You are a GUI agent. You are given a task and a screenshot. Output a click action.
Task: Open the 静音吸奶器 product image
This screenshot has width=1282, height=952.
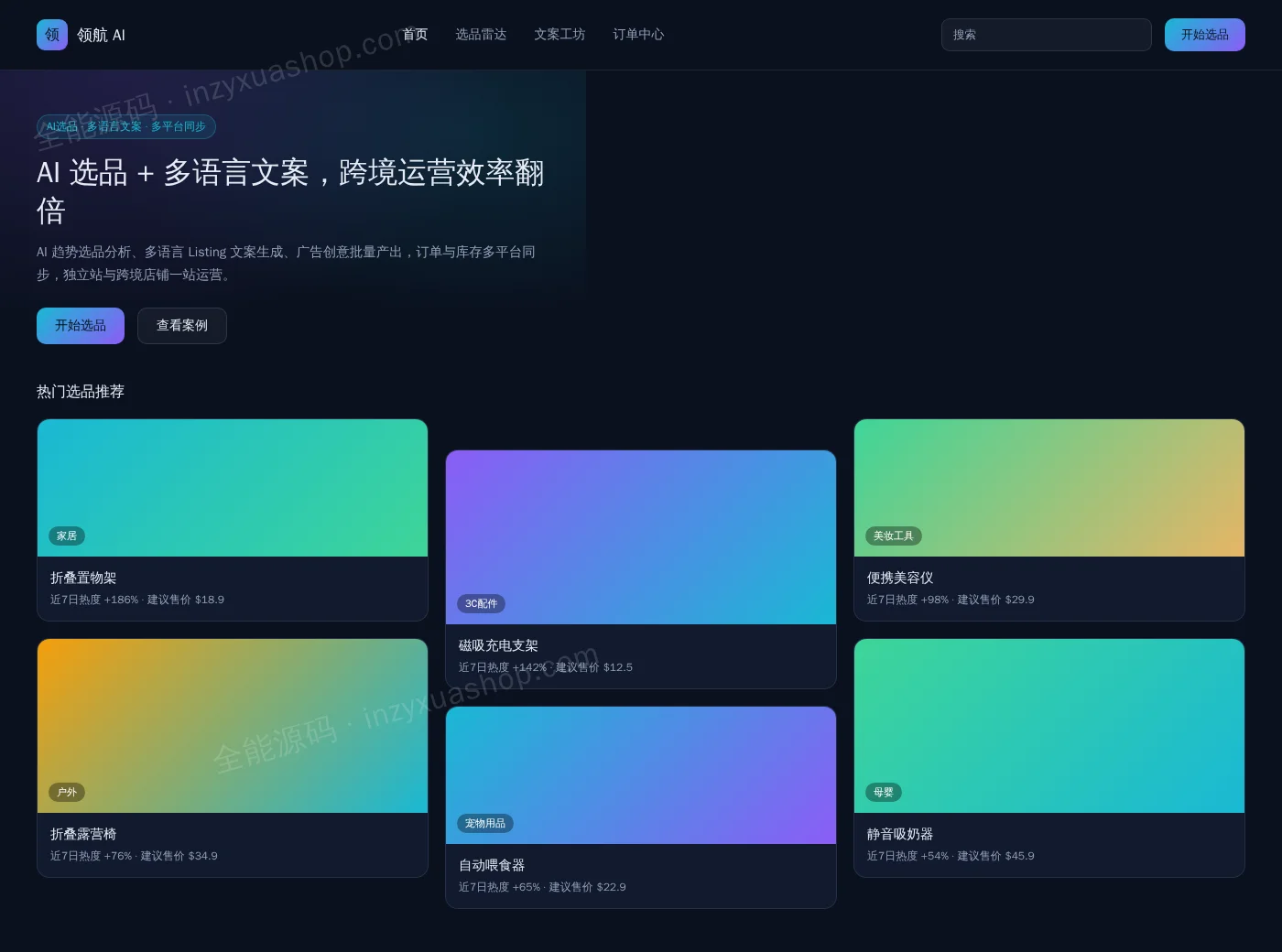coord(1049,726)
